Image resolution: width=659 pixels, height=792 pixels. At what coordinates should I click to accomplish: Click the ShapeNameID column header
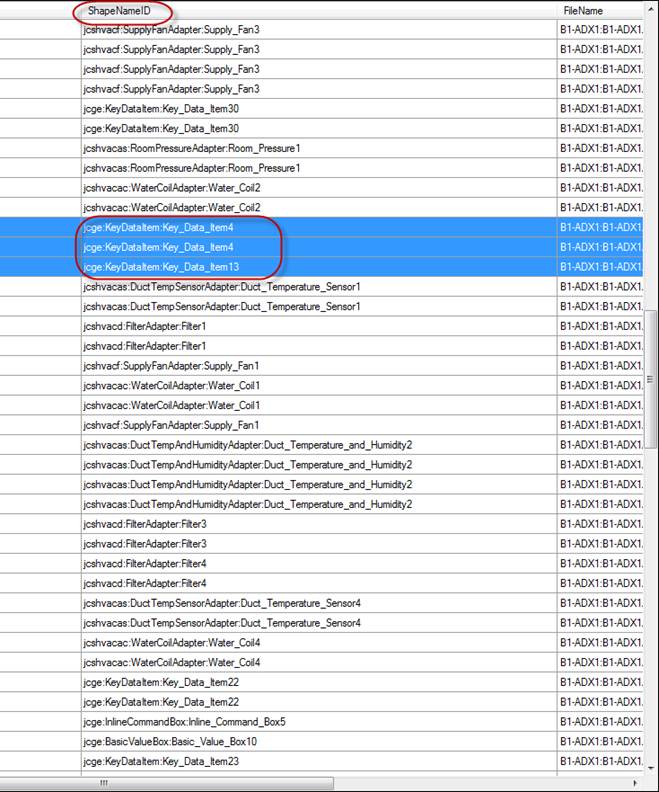pos(122,10)
